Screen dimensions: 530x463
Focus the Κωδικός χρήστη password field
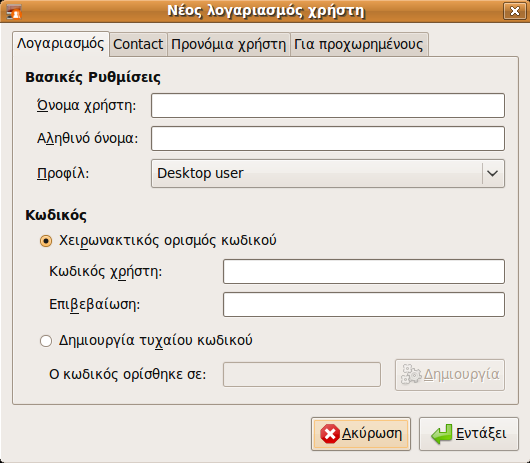tap(364, 271)
